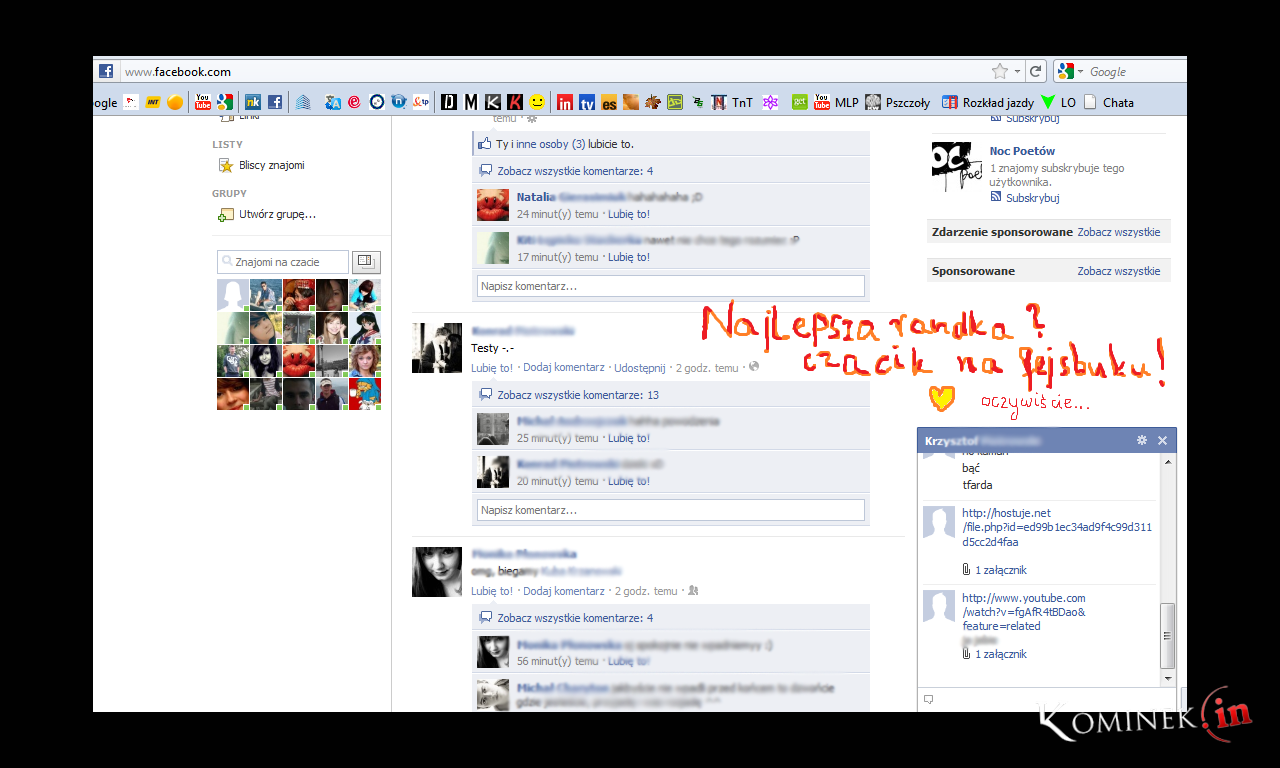This screenshot has height=768, width=1280.
Task: Open the dropdown arrow beside the bookmark star
Action: 1017,72
